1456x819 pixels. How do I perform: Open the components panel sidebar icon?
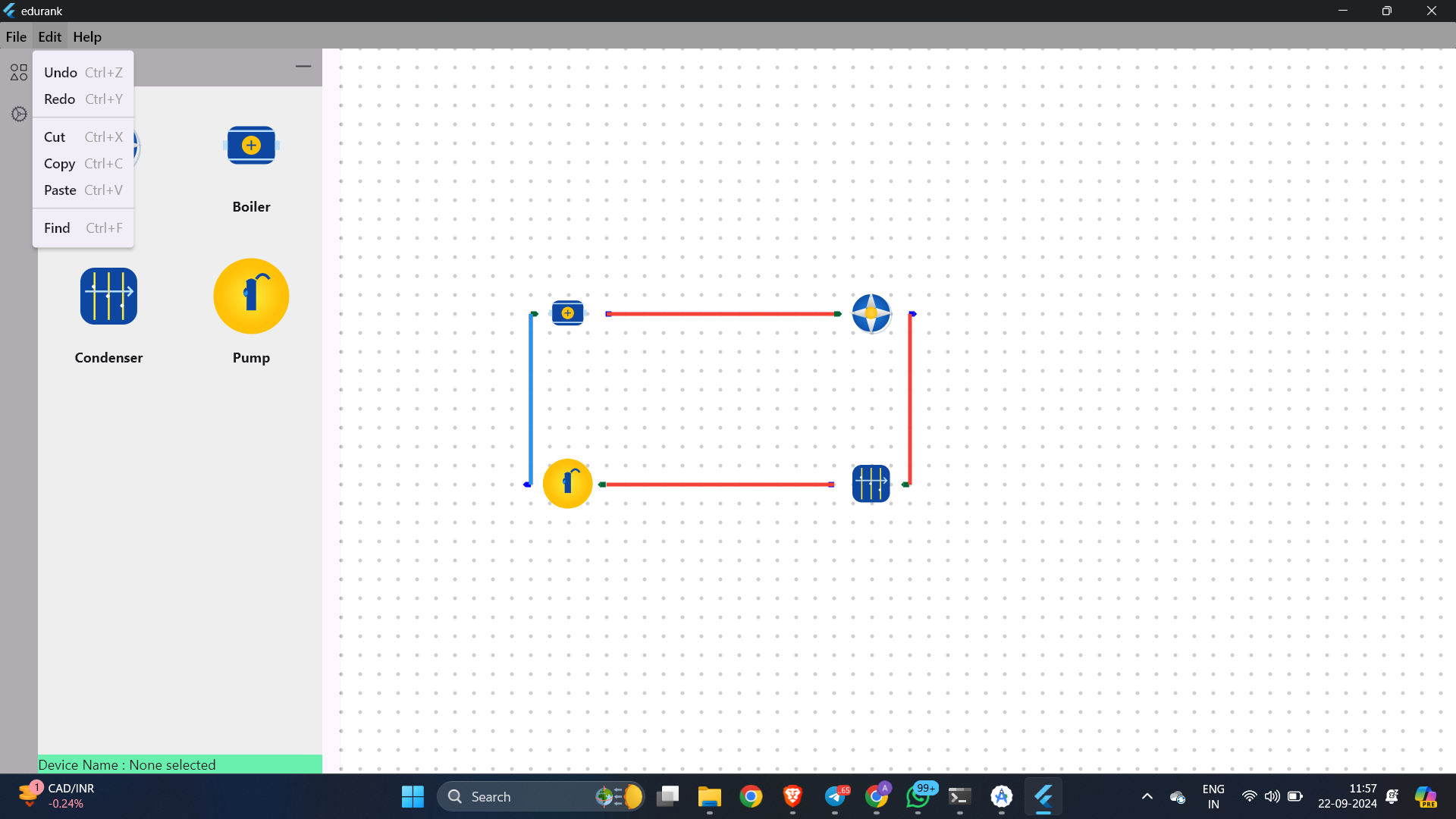coord(19,72)
